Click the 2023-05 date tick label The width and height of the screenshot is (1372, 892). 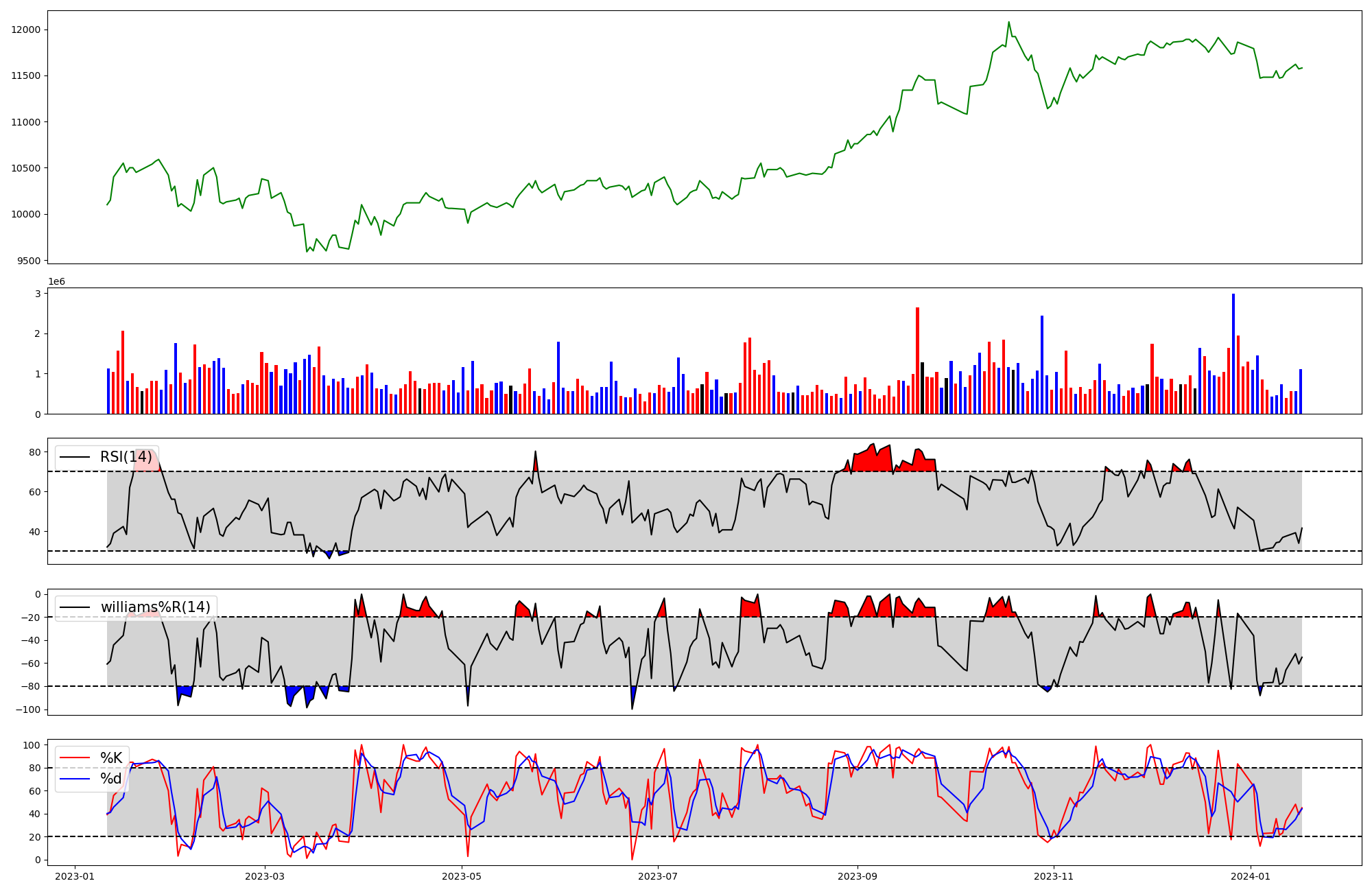click(462, 876)
